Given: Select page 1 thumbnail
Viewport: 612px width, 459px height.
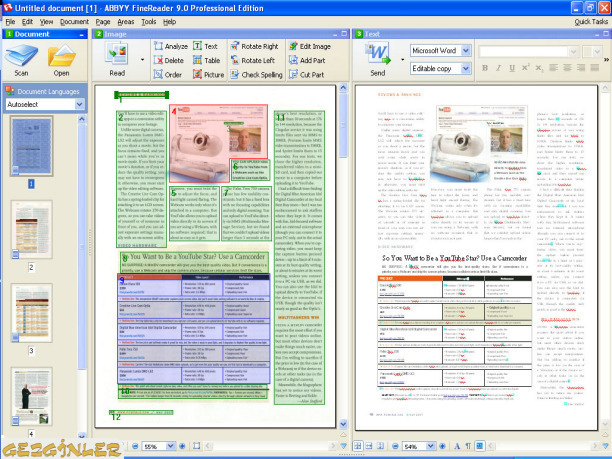Looking at the screenshot, I should click(31, 146).
